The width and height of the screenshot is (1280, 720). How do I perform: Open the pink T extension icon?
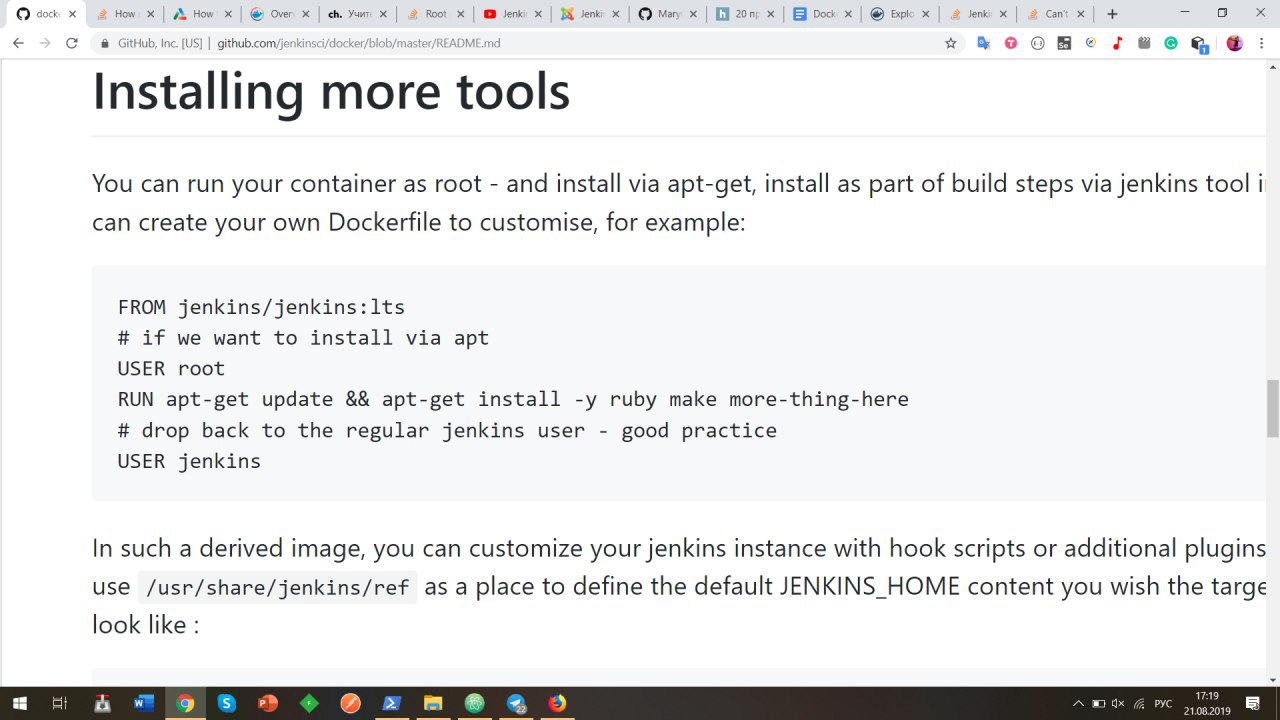[1011, 43]
